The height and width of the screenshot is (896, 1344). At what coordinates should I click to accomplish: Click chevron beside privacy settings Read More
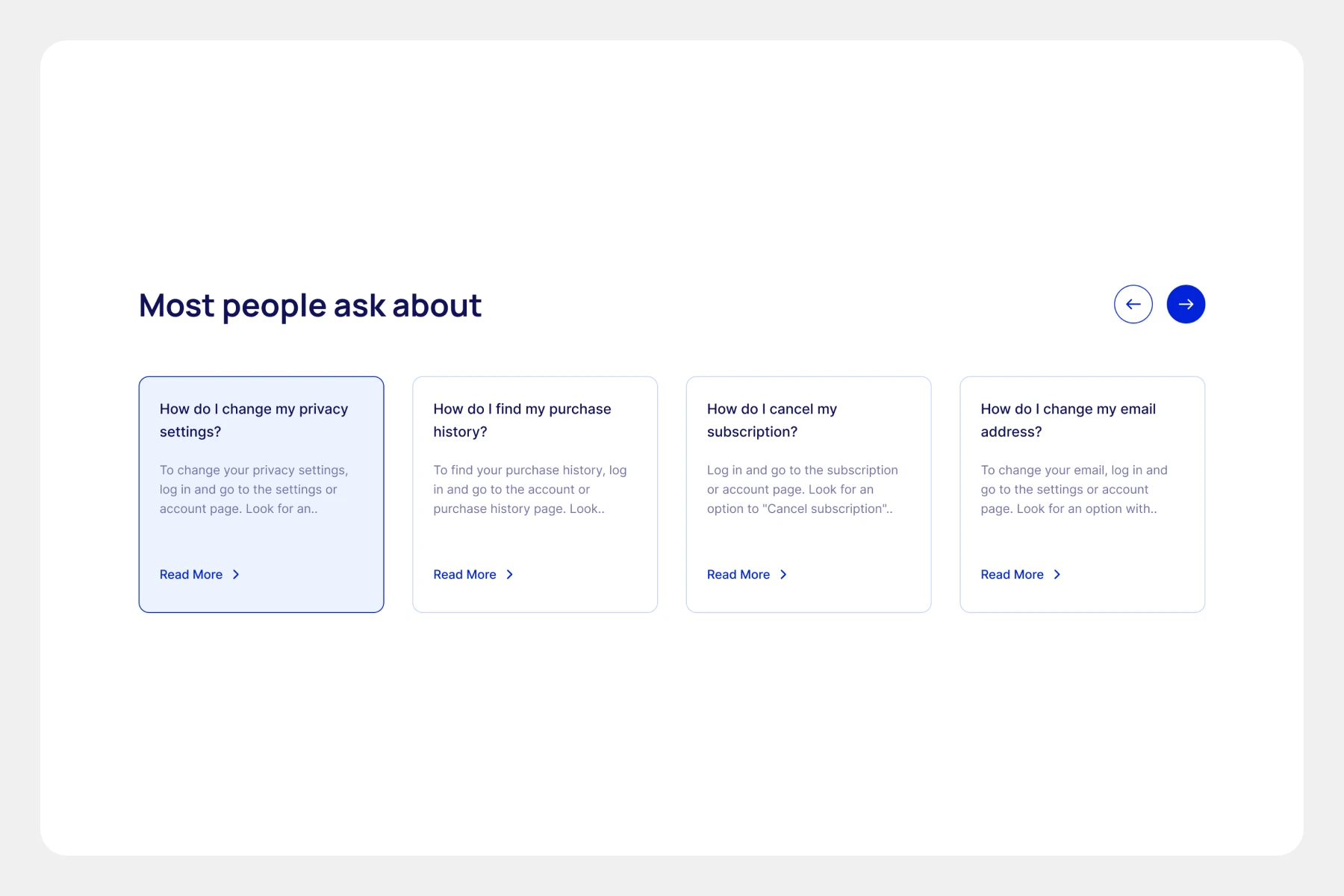click(236, 574)
